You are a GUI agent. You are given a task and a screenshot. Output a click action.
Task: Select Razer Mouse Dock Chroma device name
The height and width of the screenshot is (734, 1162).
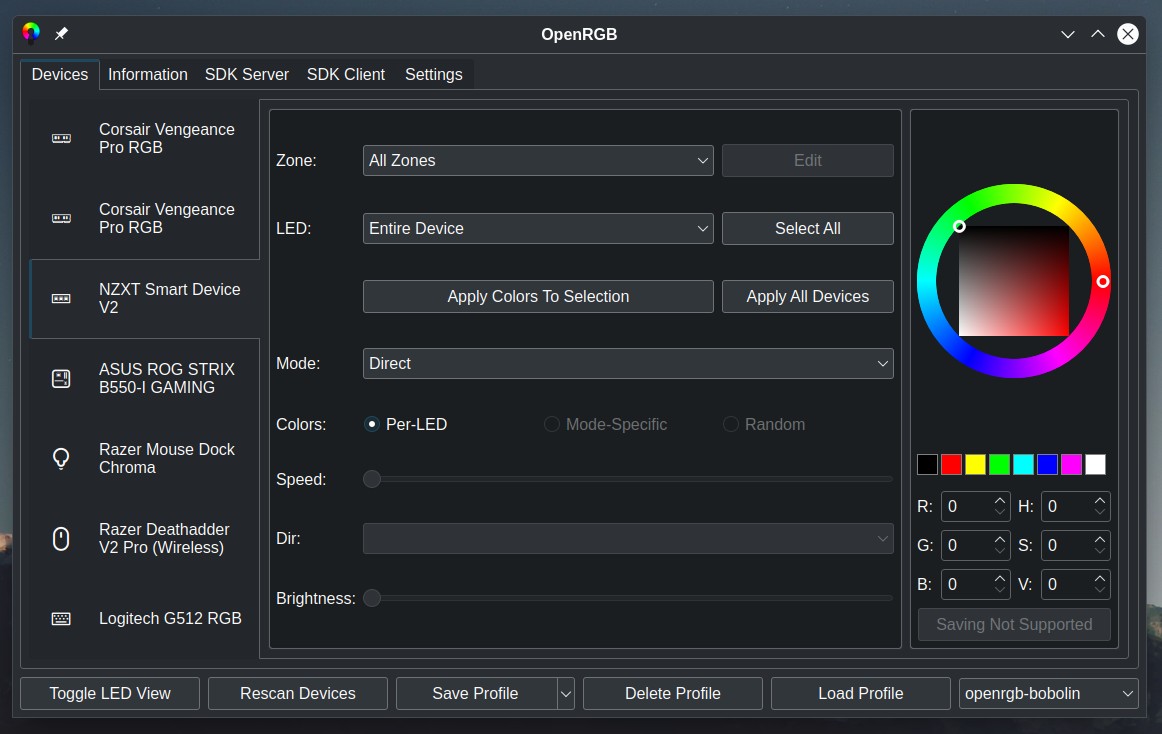167,458
